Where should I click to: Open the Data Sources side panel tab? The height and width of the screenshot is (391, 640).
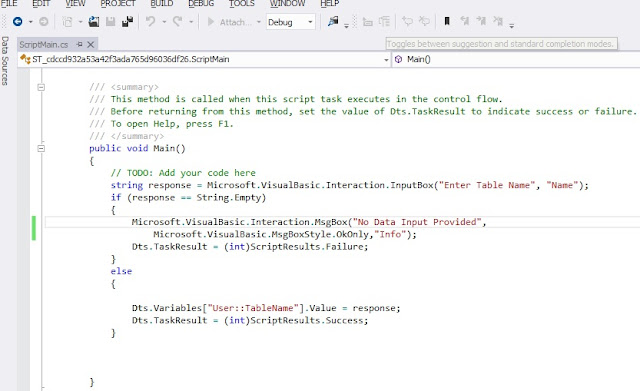pyautogui.click(x=5, y=61)
